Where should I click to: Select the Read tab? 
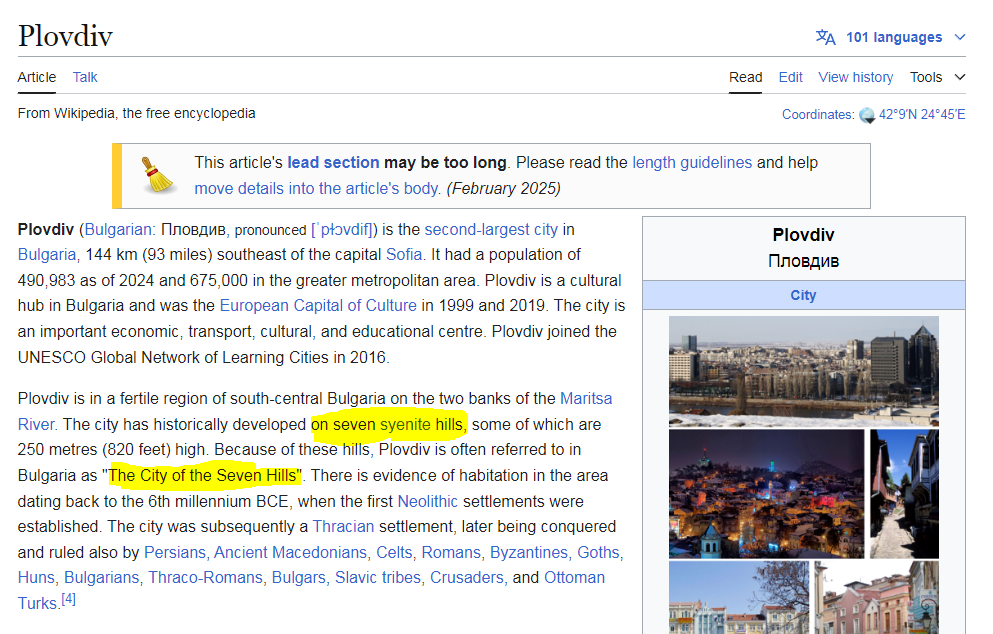click(745, 77)
